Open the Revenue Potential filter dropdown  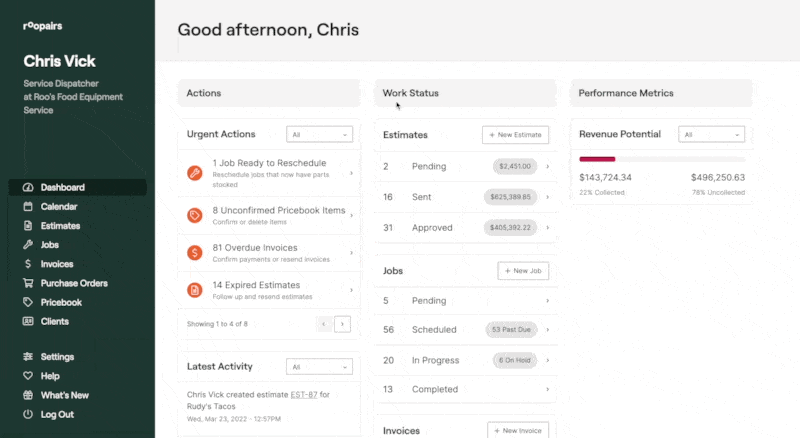pos(711,134)
